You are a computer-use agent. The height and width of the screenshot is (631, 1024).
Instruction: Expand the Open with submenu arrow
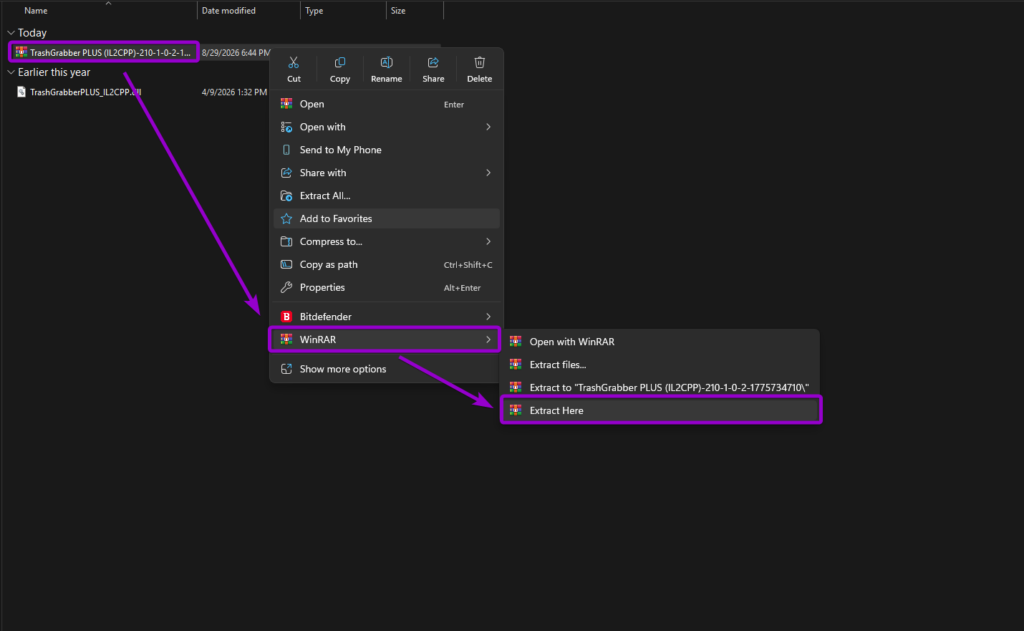pos(488,127)
